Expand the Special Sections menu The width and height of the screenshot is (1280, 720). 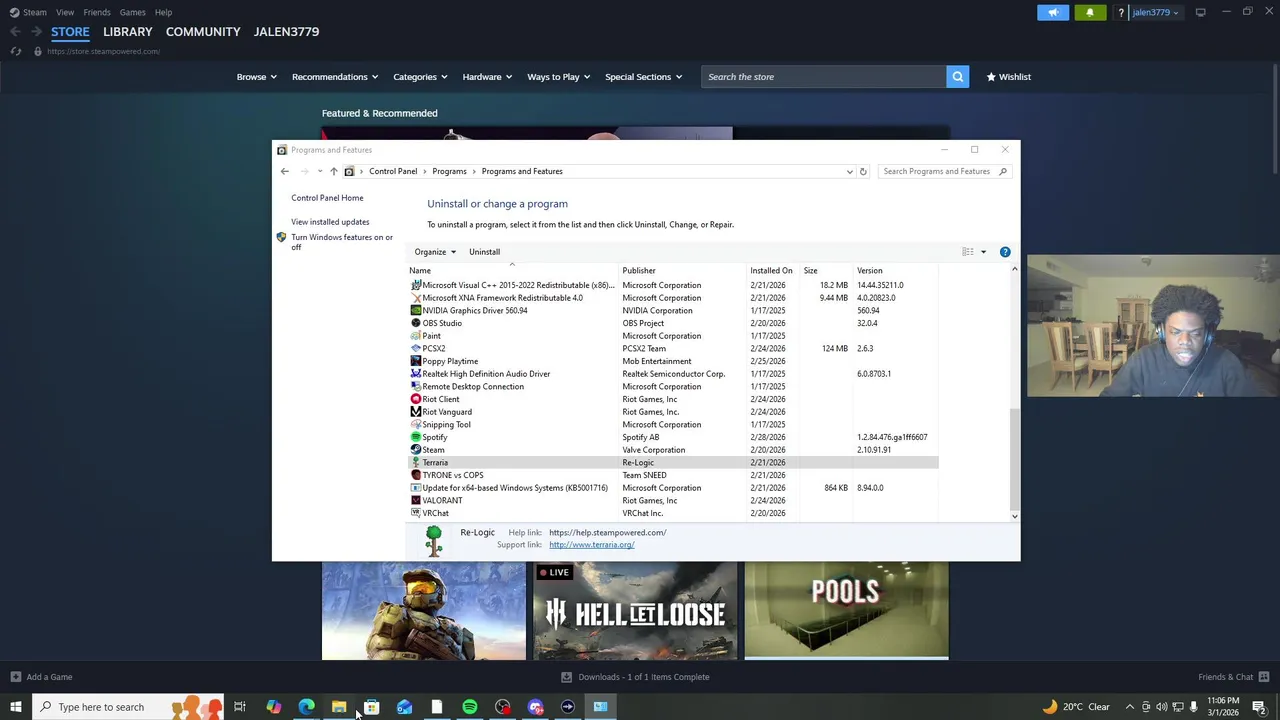[643, 76]
